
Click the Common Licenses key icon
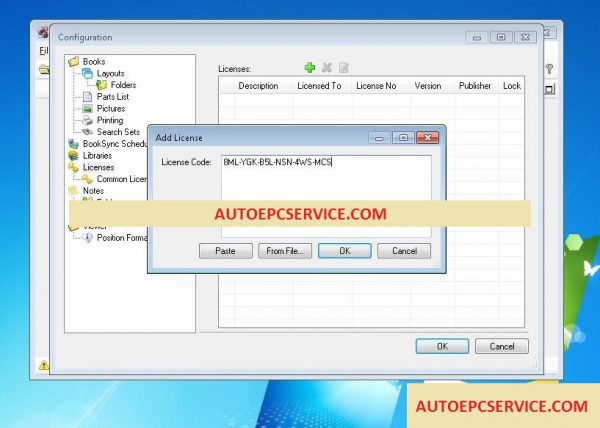87,179
